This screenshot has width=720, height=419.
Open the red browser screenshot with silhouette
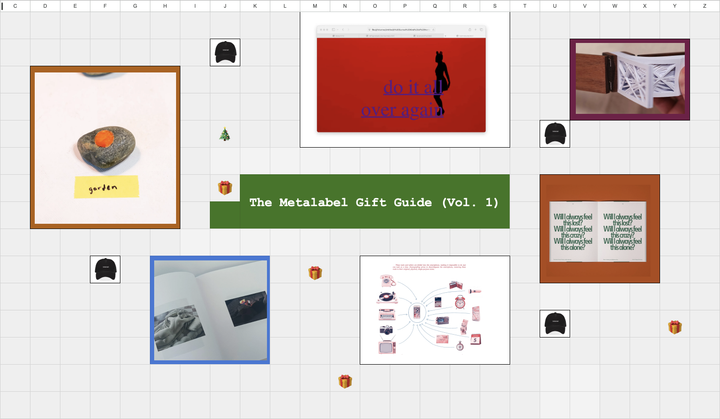pyautogui.click(x=405, y=79)
